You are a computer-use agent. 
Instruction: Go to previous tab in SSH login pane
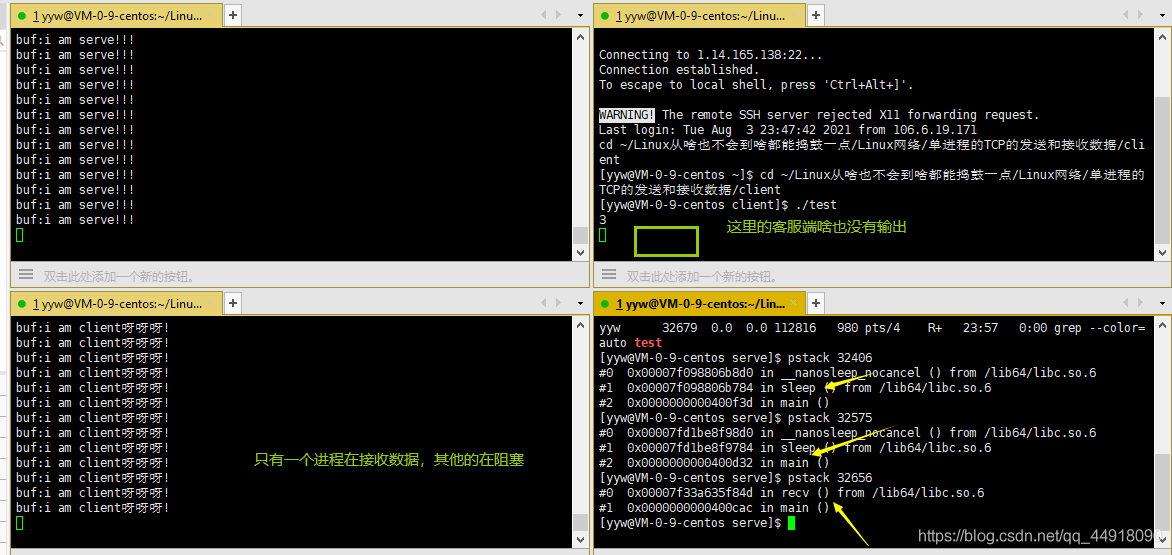[1127, 15]
